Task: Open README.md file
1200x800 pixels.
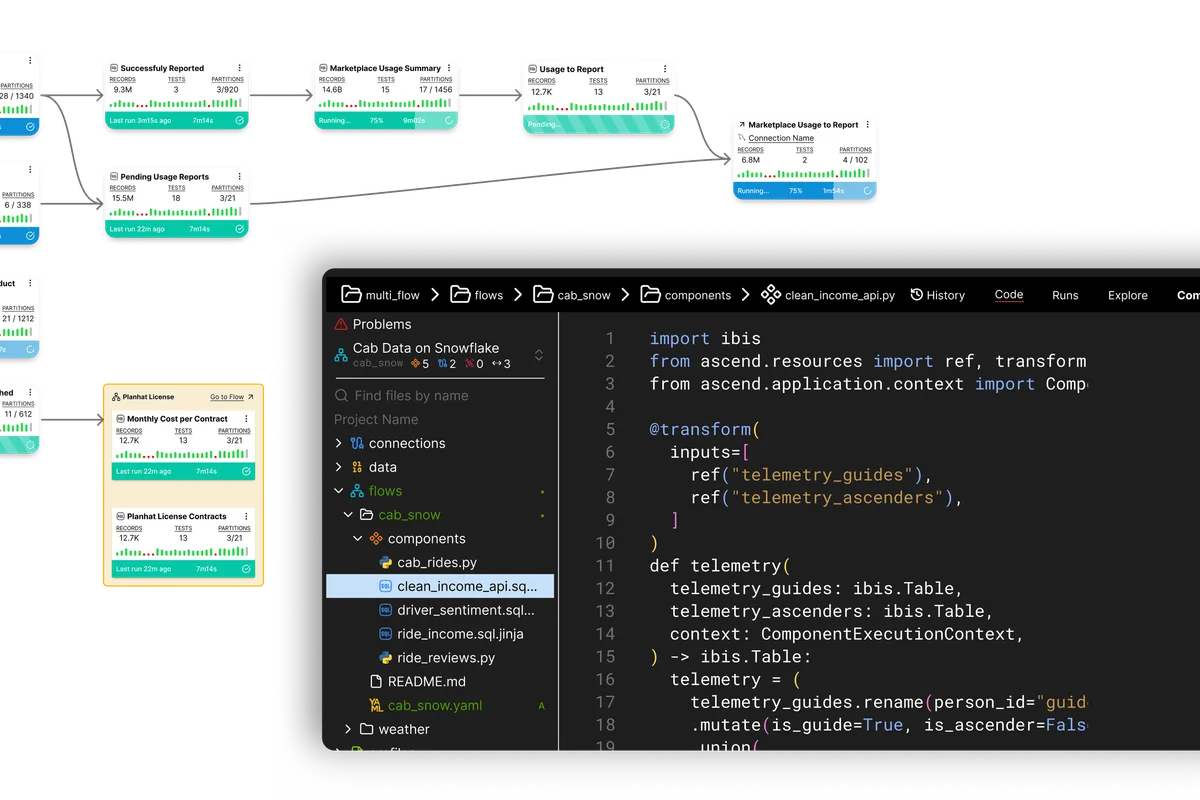Action: point(427,682)
